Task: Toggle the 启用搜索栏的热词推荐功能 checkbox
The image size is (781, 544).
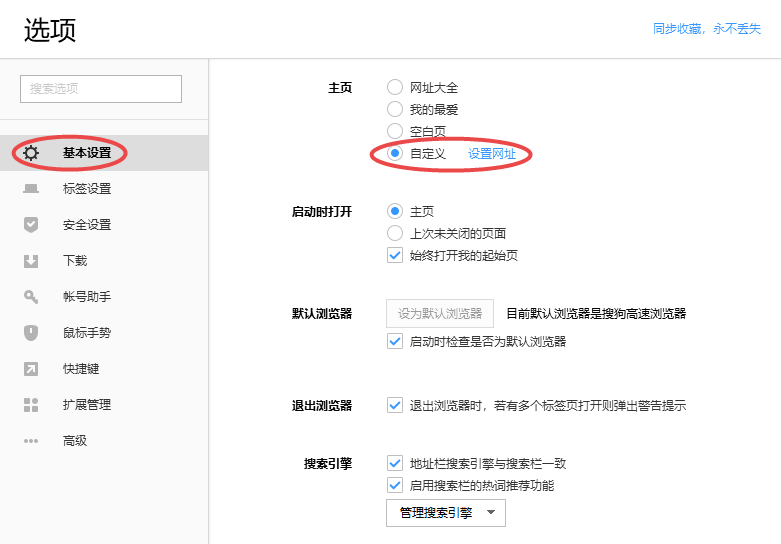Action: (395, 485)
